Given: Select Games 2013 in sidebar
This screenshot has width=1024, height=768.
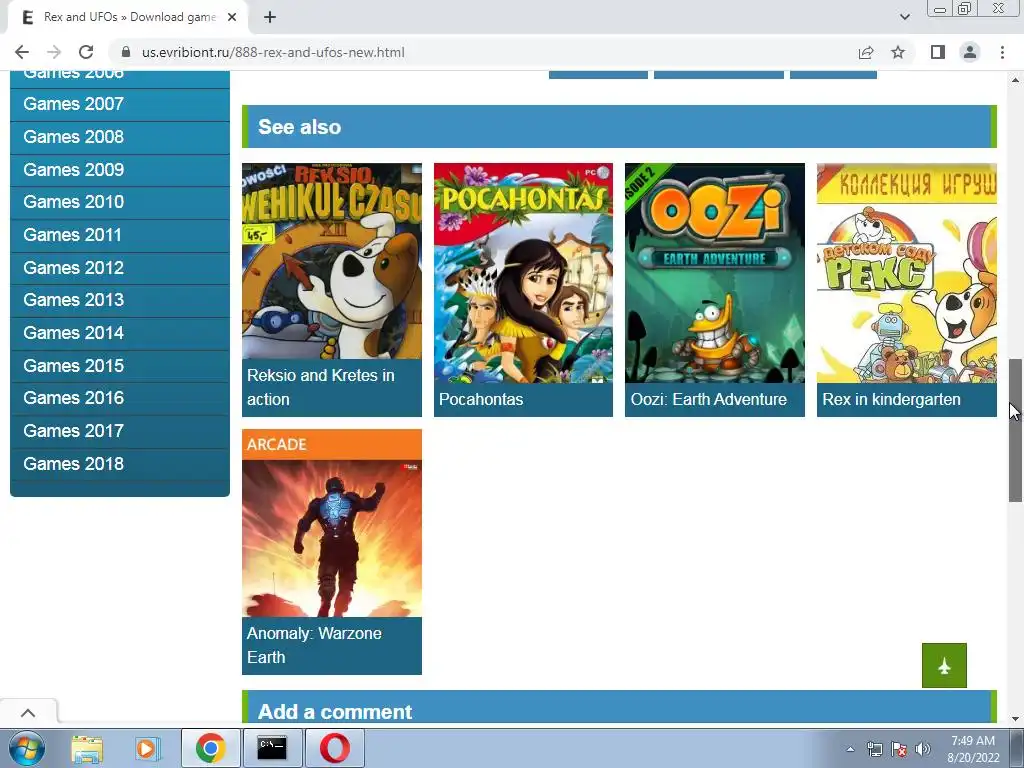Looking at the screenshot, I should click(x=120, y=300).
